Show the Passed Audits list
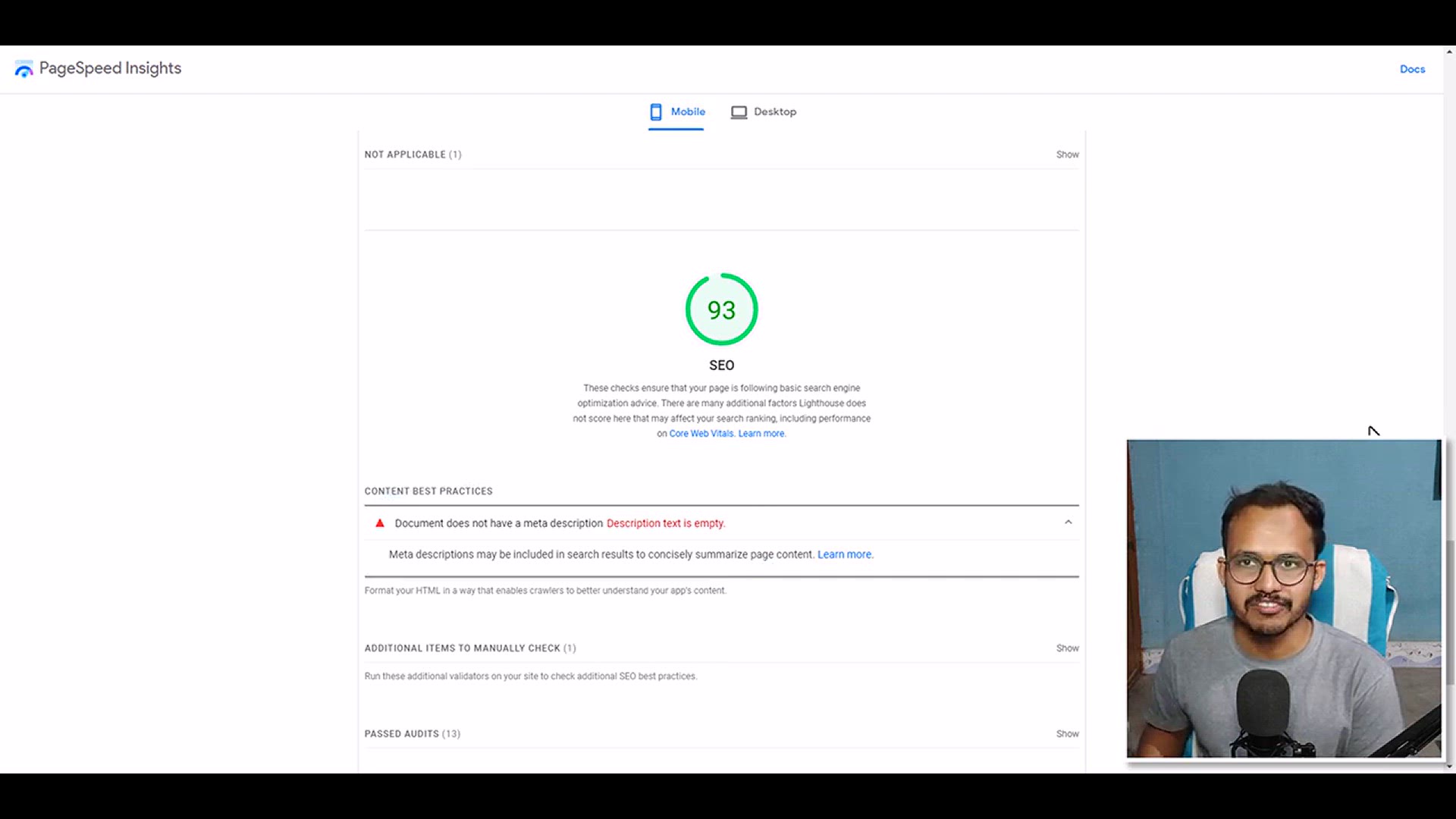 pyautogui.click(x=1067, y=734)
